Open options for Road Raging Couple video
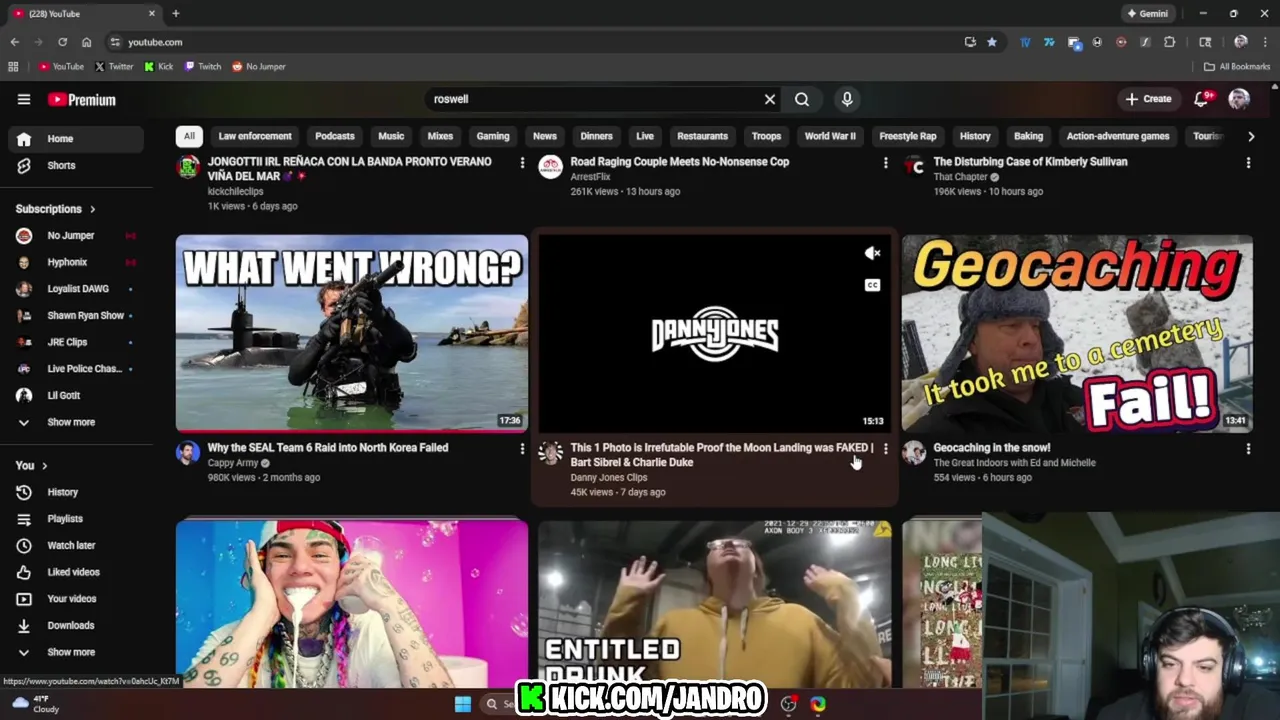1280x720 pixels. [885, 163]
